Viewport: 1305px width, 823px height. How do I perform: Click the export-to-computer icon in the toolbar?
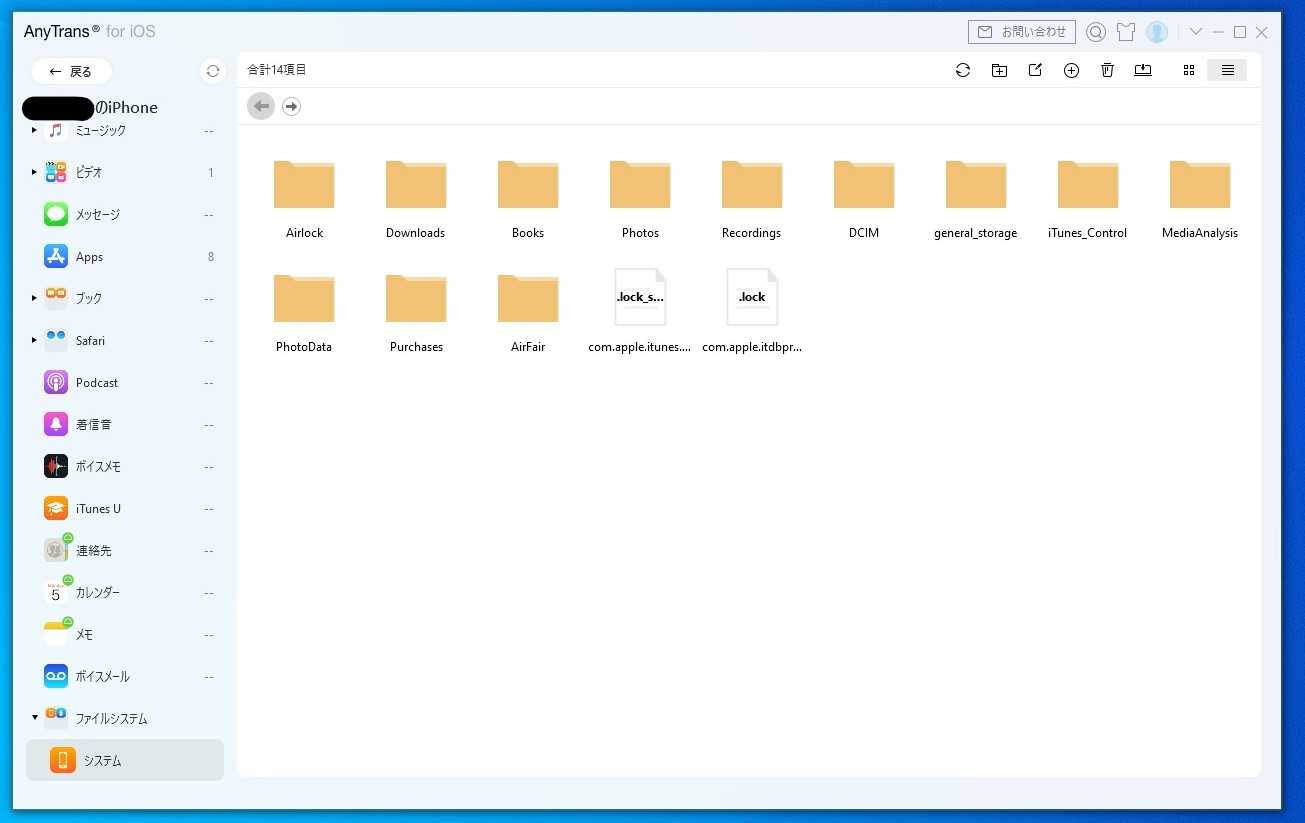pos(1143,70)
